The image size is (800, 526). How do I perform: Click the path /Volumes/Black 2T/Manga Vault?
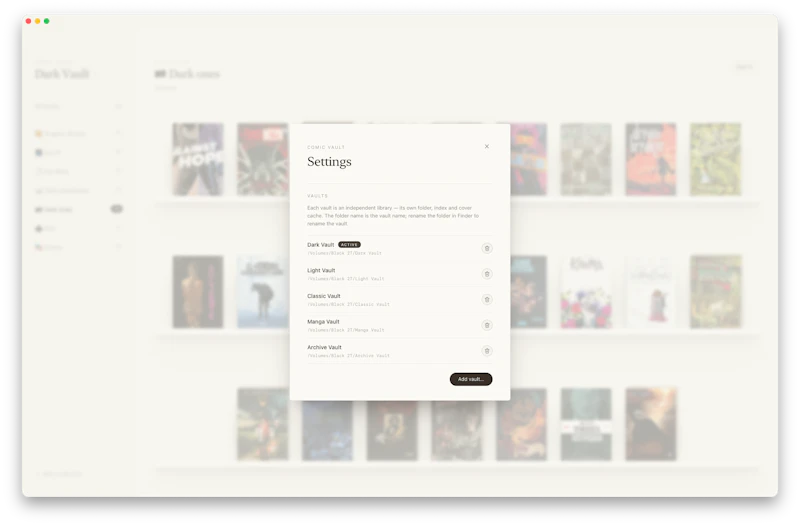coord(345,330)
